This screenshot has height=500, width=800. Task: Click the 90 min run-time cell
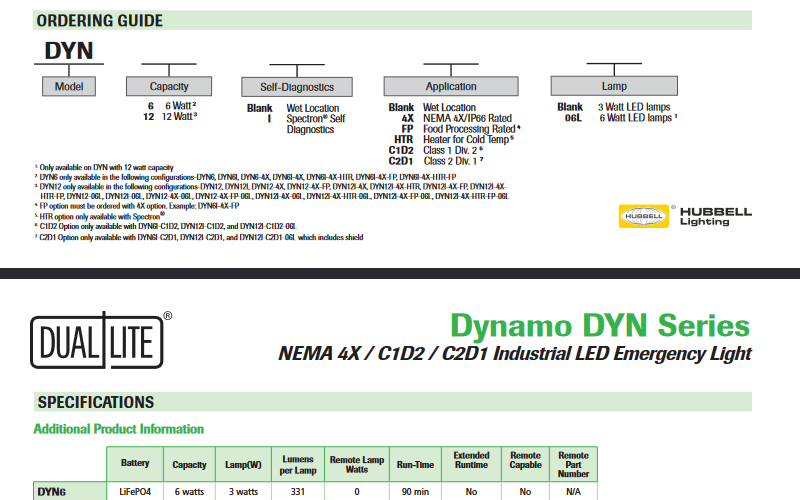[x=414, y=492]
